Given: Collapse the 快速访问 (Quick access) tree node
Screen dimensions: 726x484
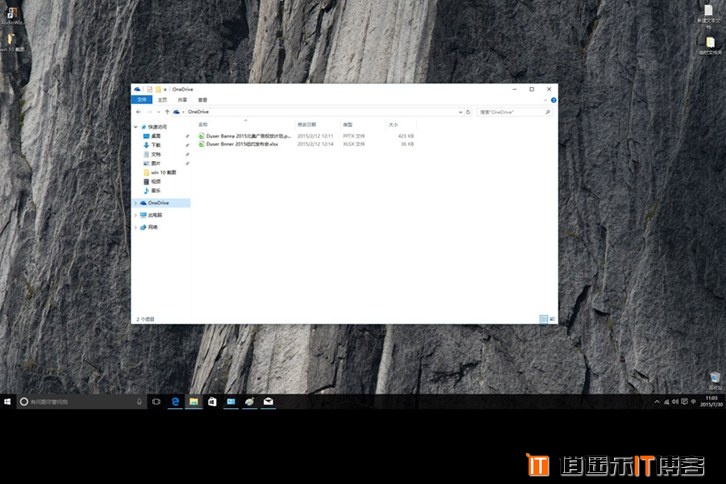Looking at the screenshot, I should [136, 127].
